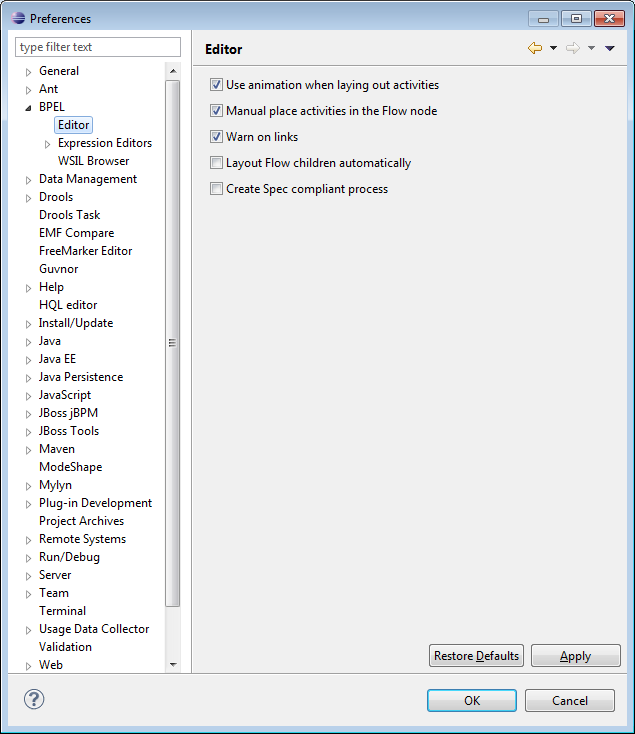Disable Use animation when laying out activities

[x=216, y=85]
